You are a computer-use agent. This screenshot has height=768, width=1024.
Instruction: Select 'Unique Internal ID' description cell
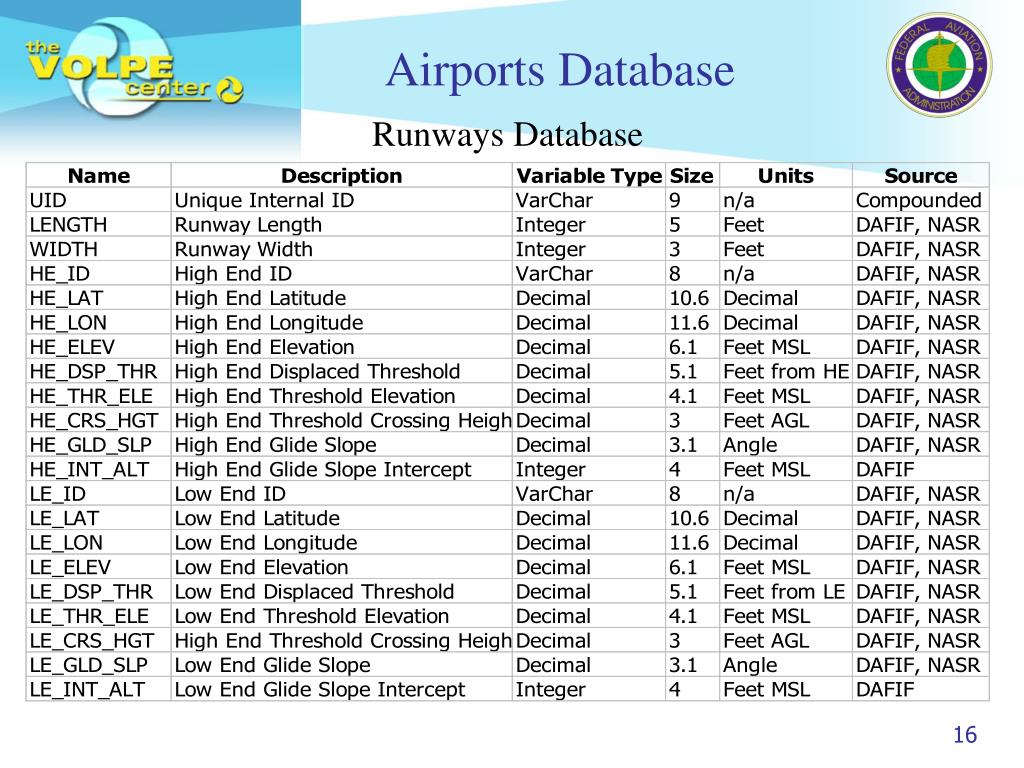342,200
